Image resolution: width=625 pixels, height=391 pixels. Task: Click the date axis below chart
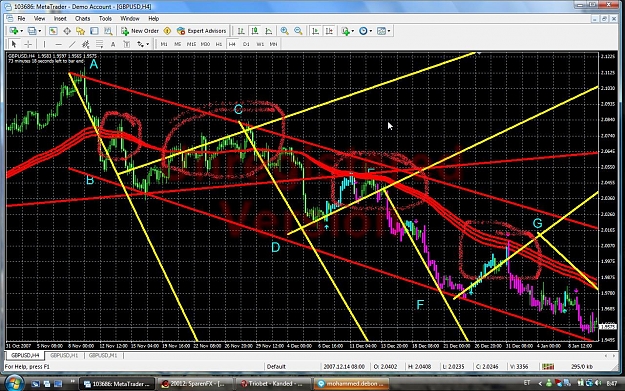click(302, 346)
